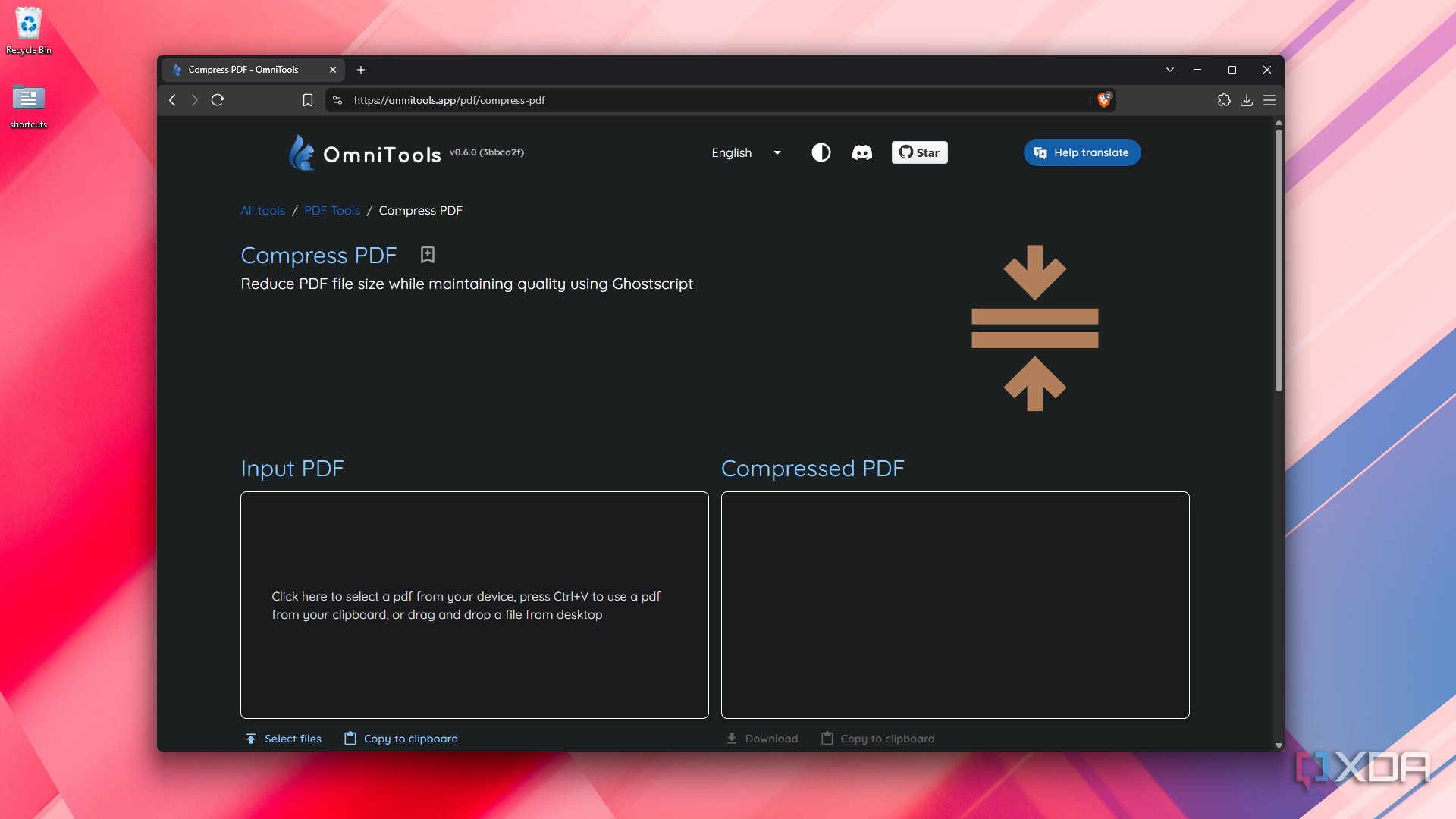Open Brave Shields icon in address bar
Viewport: 1456px width, 819px height.
click(x=1104, y=100)
